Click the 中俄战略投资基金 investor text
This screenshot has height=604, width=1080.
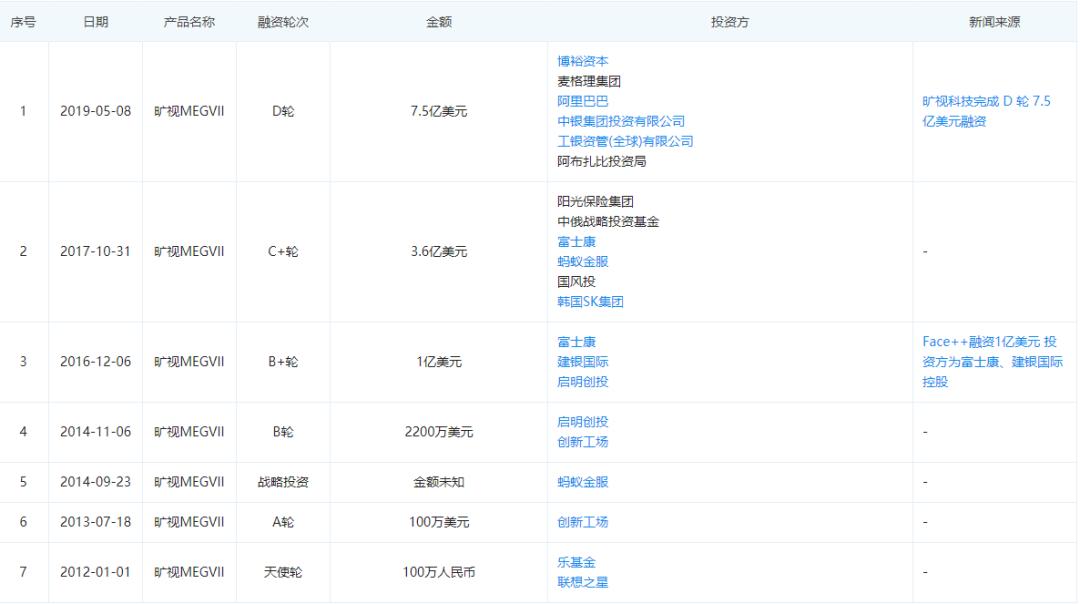click(608, 222)
